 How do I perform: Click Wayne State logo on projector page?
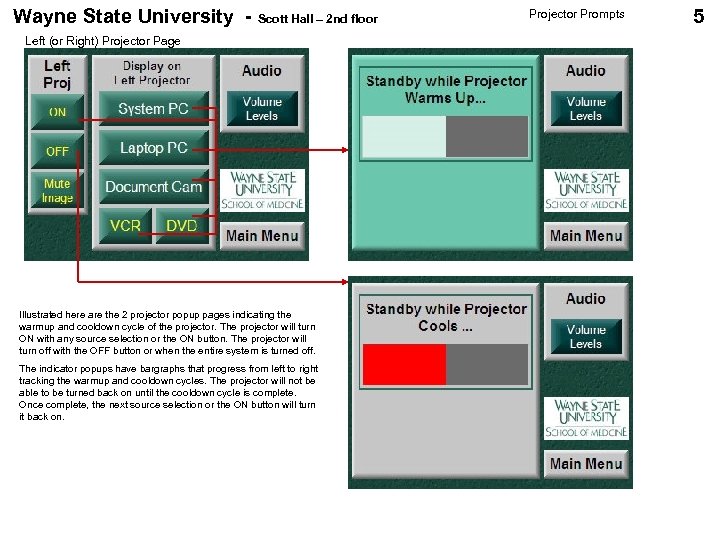tap(262, 190)
